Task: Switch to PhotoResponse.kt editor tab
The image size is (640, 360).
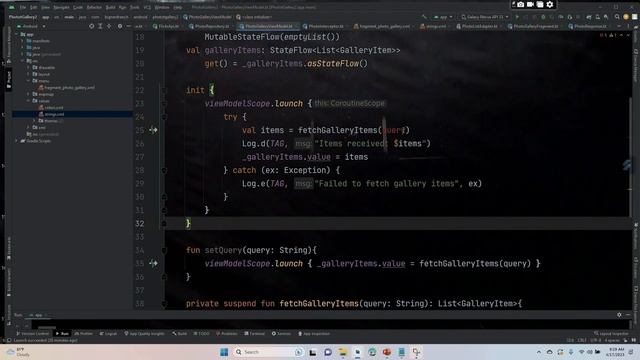Action: pyautogui.click(x=590, y=26)
